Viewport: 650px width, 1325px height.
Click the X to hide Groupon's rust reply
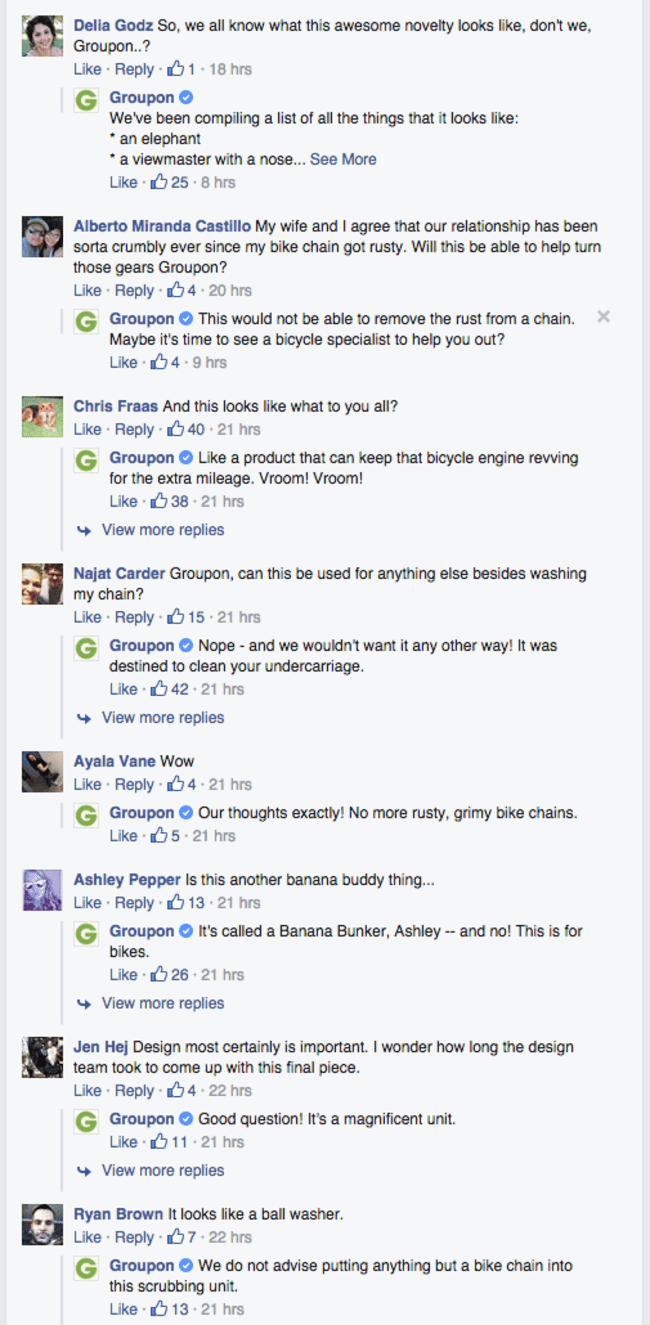point(603,317)
